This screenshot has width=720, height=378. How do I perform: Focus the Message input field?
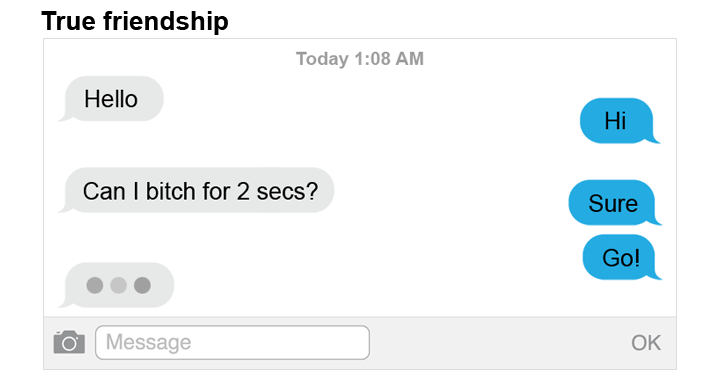click(x=232, y=343)
